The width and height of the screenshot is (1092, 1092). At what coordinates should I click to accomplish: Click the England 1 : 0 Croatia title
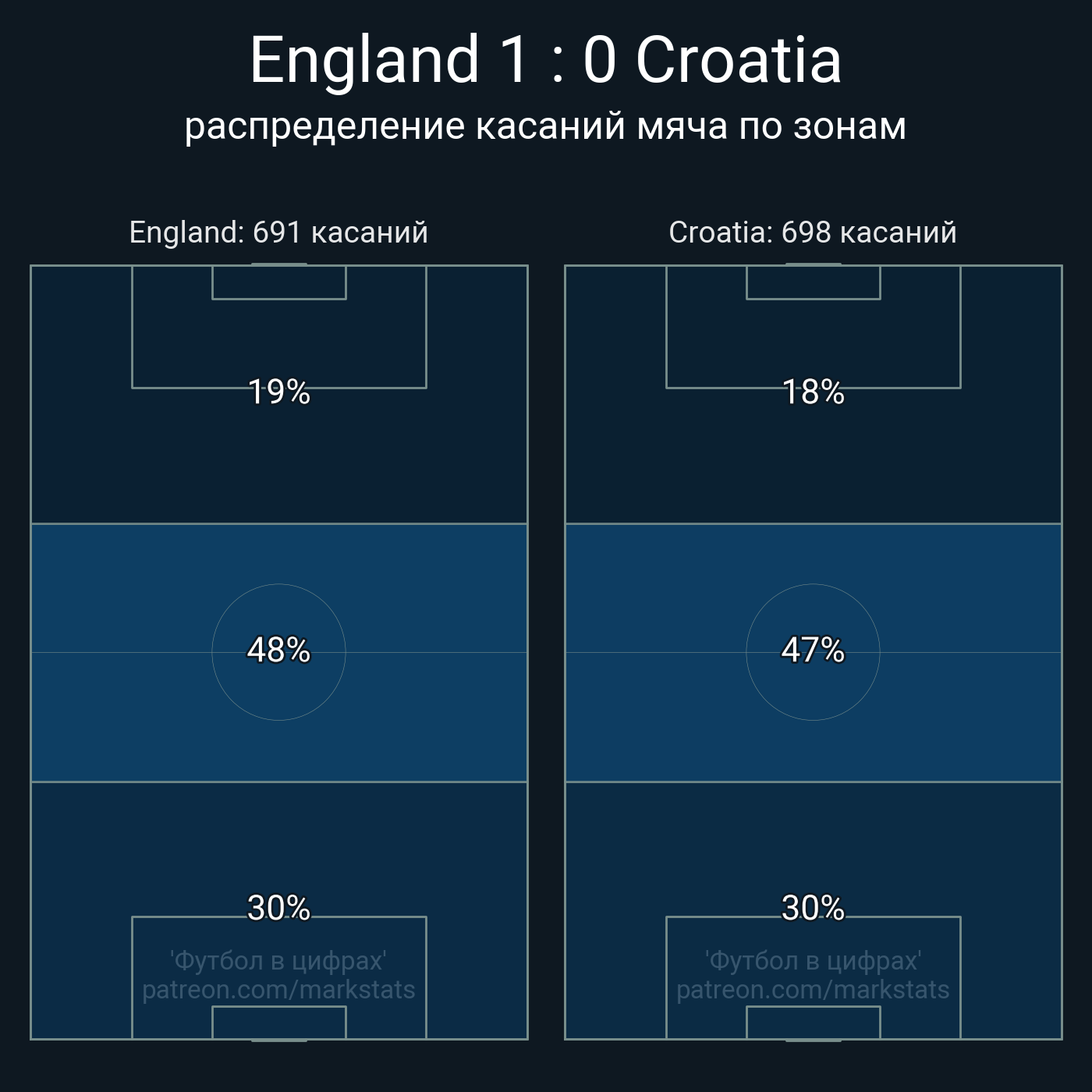545,60
